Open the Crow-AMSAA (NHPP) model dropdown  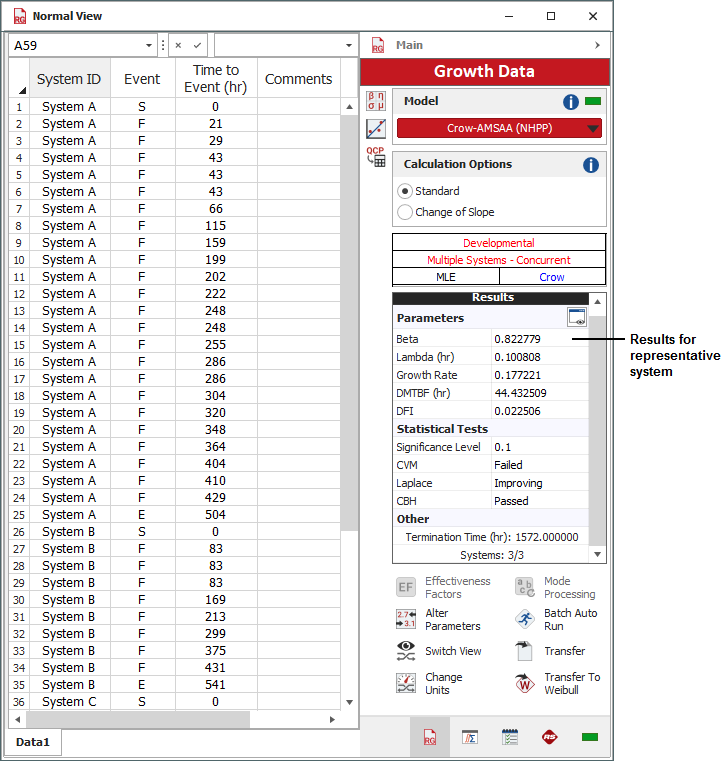click(499, 128)
